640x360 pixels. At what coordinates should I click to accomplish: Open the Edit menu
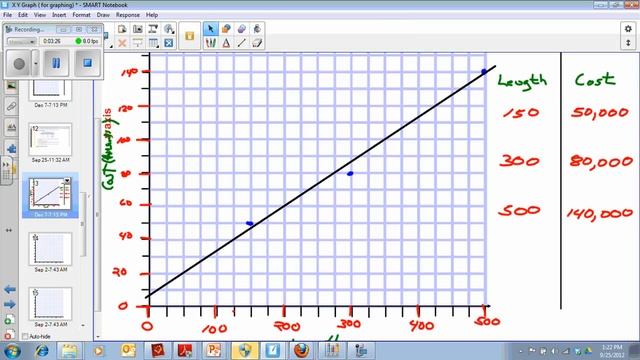click(23, 15)
